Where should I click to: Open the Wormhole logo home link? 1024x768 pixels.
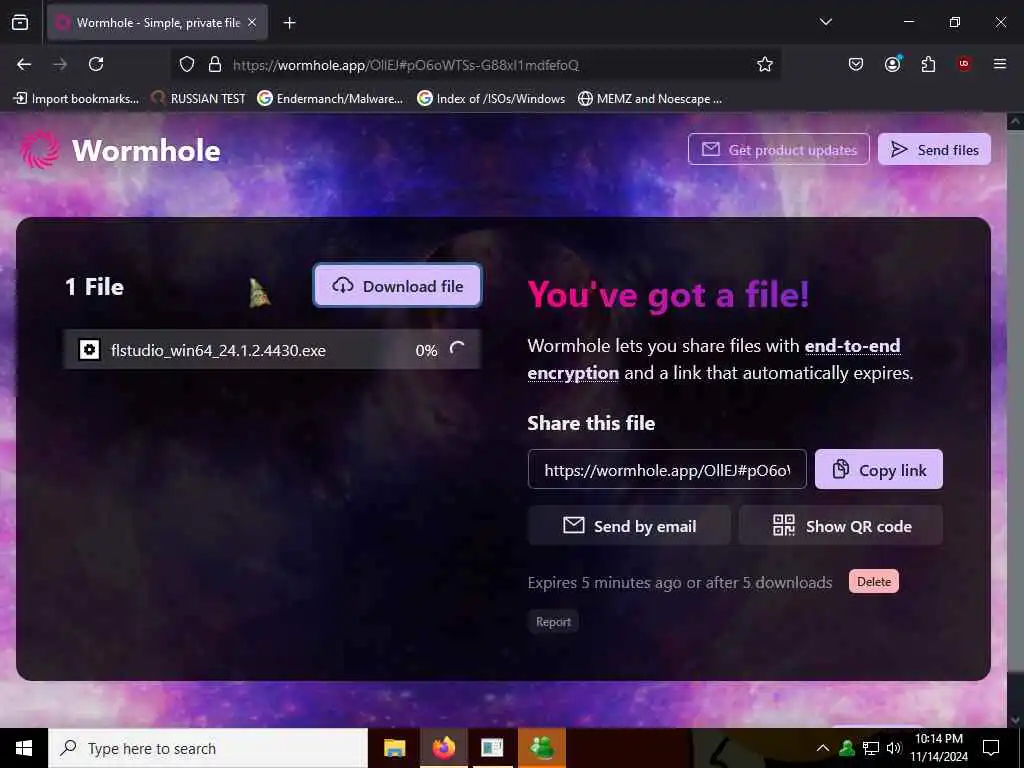[120, 150]
